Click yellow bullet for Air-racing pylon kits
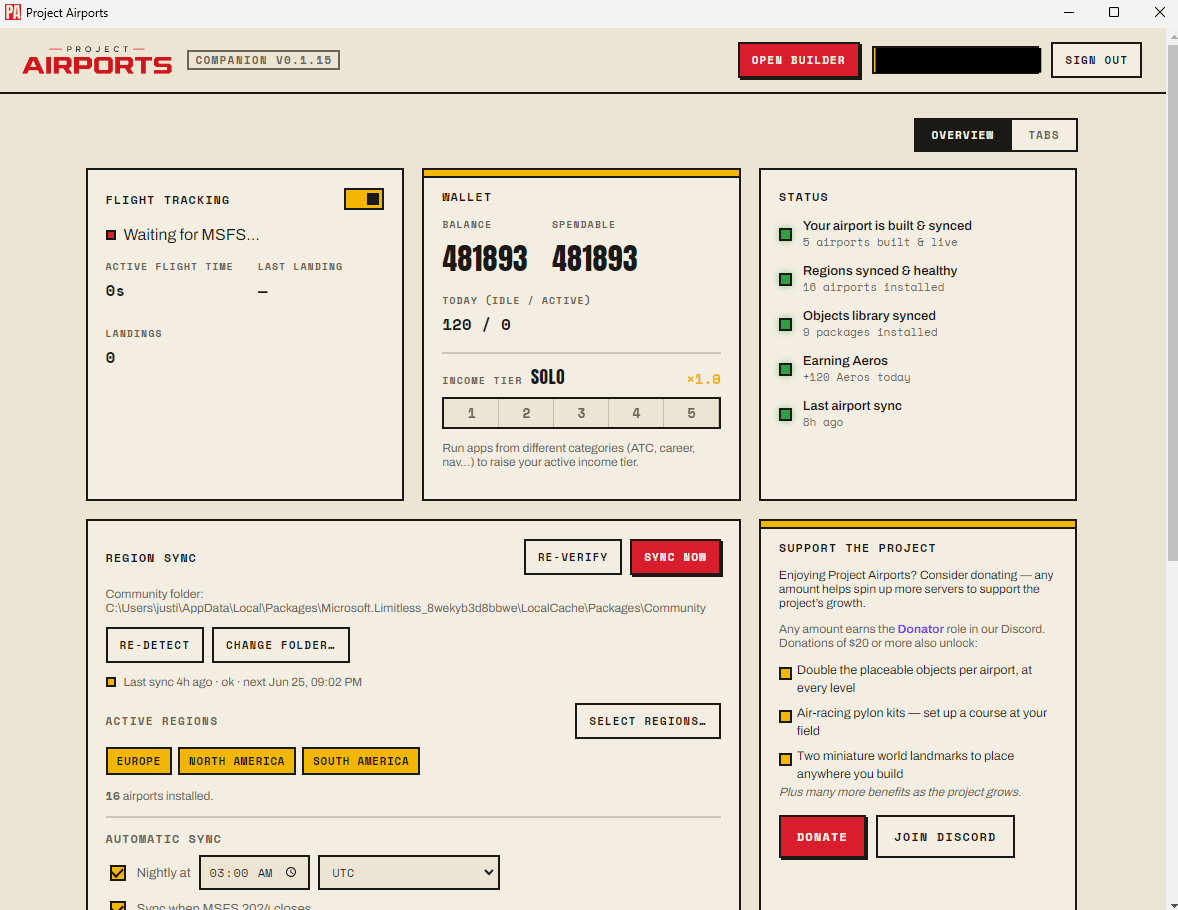Image resolution: width=1178 pixels, height=910 pixels. [x=785, y=716]
